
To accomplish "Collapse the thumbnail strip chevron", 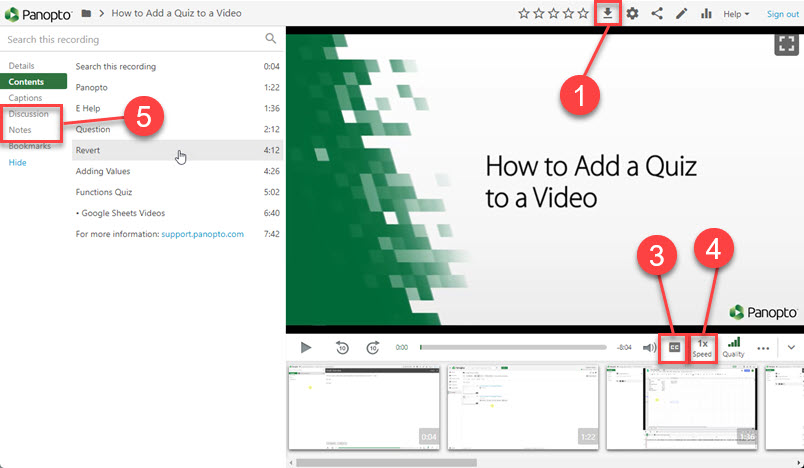I will (791, 348).
